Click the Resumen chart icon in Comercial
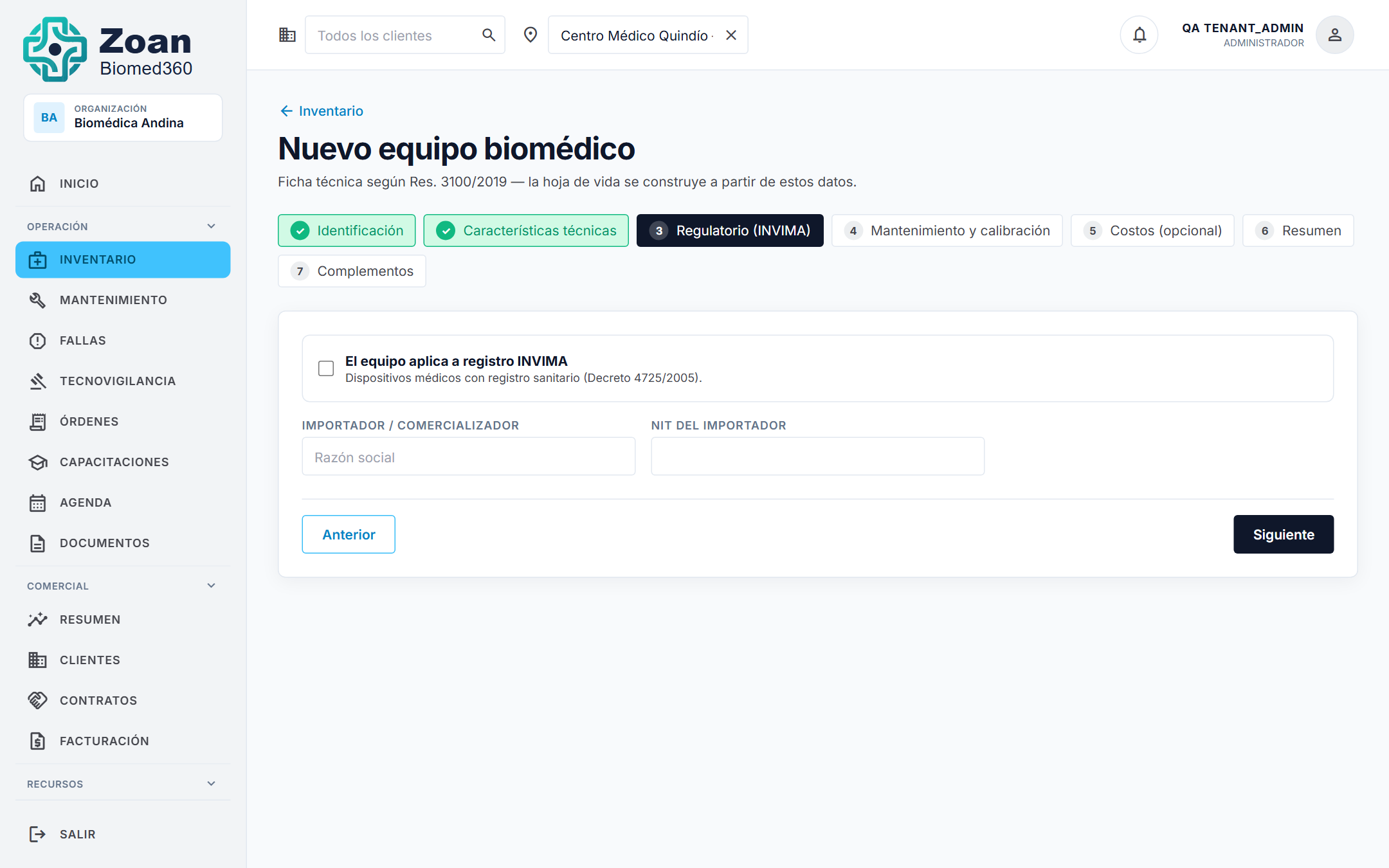 38,620
